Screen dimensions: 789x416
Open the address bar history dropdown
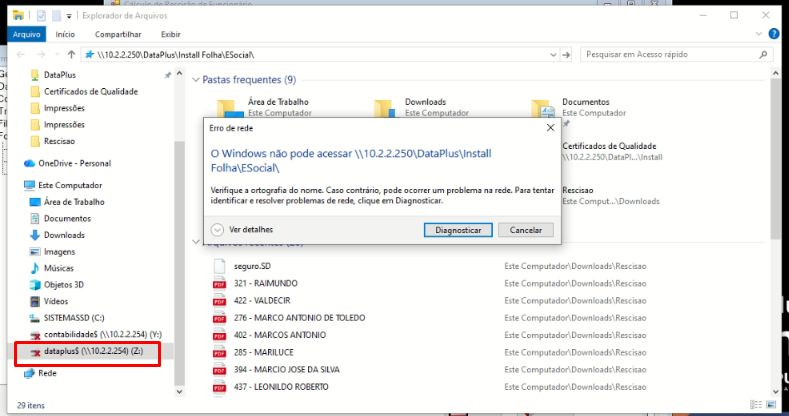(553, 55)
